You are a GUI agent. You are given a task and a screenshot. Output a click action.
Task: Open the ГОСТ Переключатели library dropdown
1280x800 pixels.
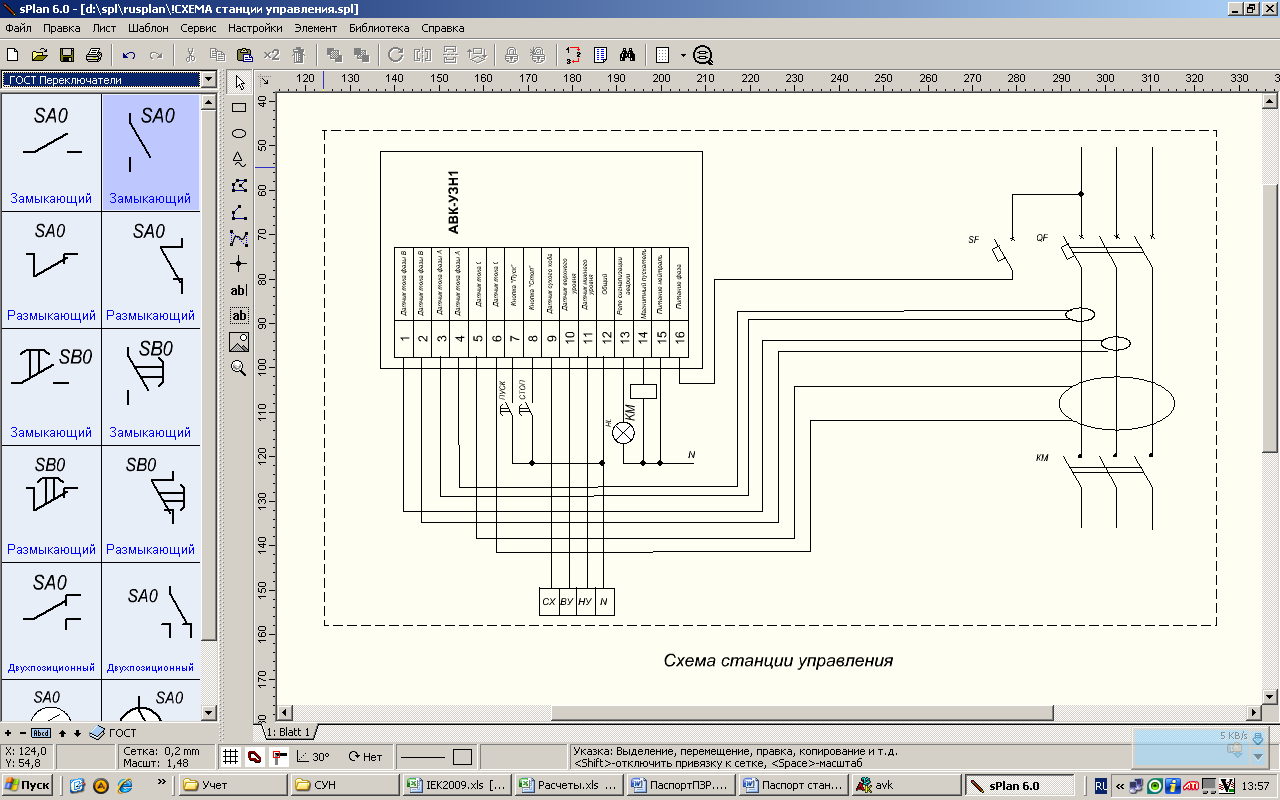pyautogui.click(x=208, y=79)
